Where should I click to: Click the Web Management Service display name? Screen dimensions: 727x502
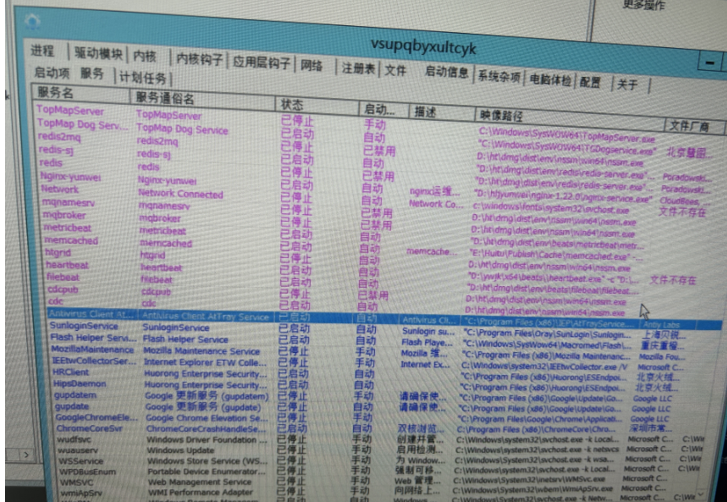pyautogui.click(x=200, y=482)
